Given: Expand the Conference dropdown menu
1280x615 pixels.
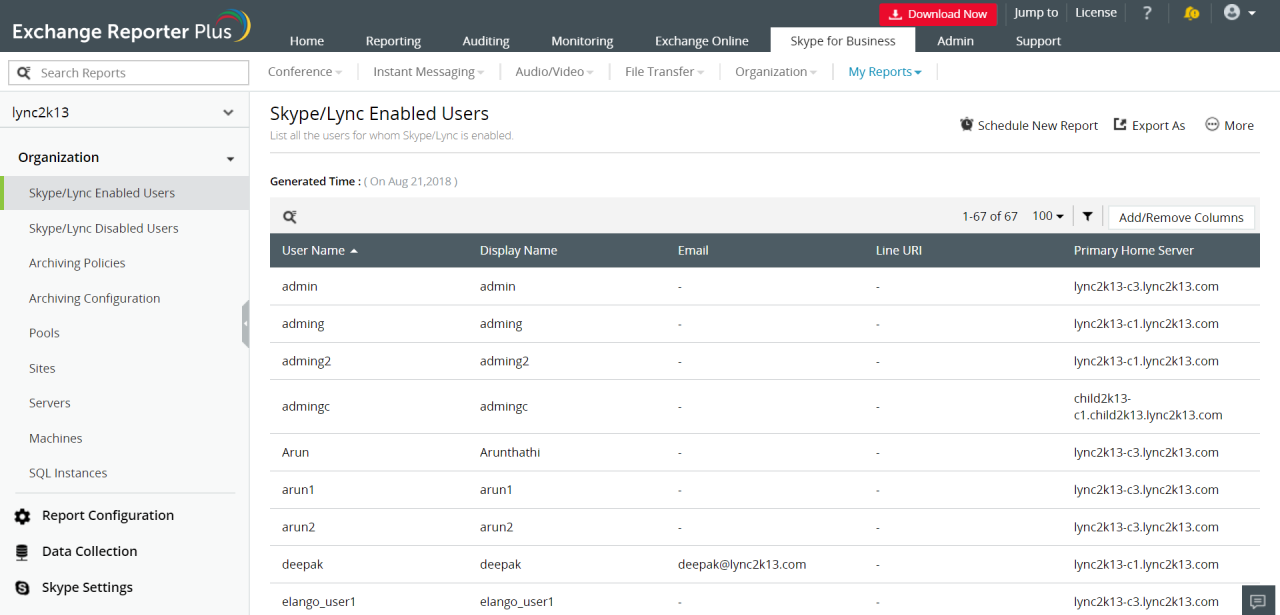Looking at the screenshot, I should click(x=305, y=72).
